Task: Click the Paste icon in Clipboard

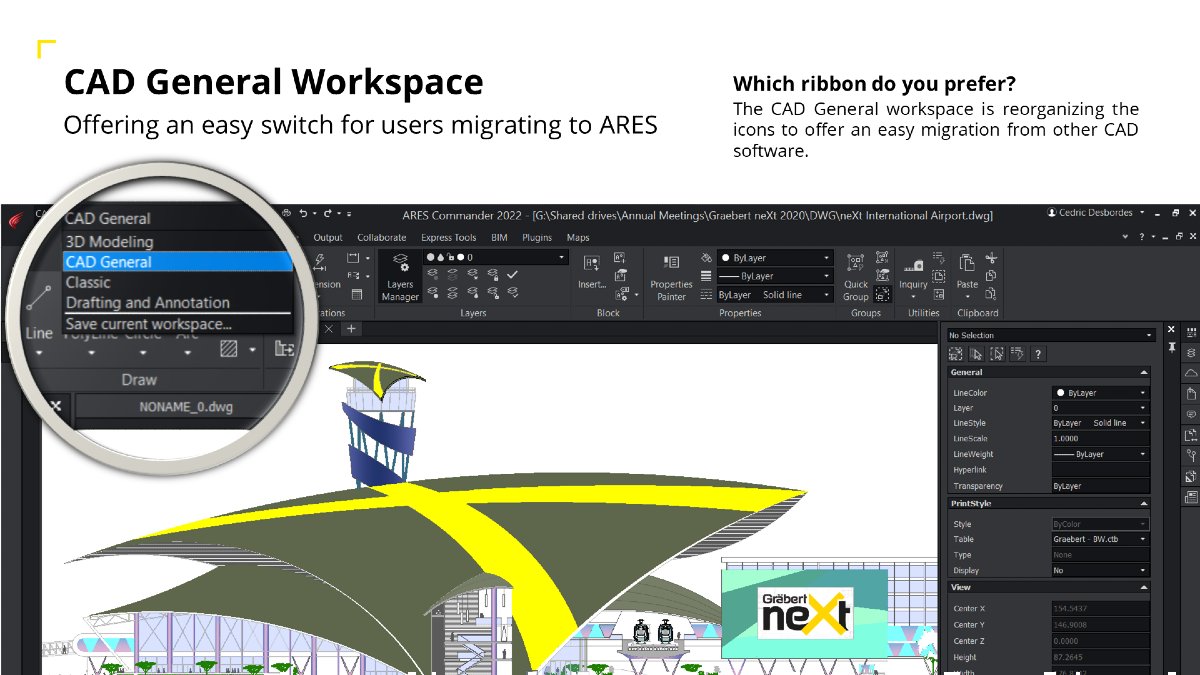Action: pyautogui.click(x=967, y=263)
